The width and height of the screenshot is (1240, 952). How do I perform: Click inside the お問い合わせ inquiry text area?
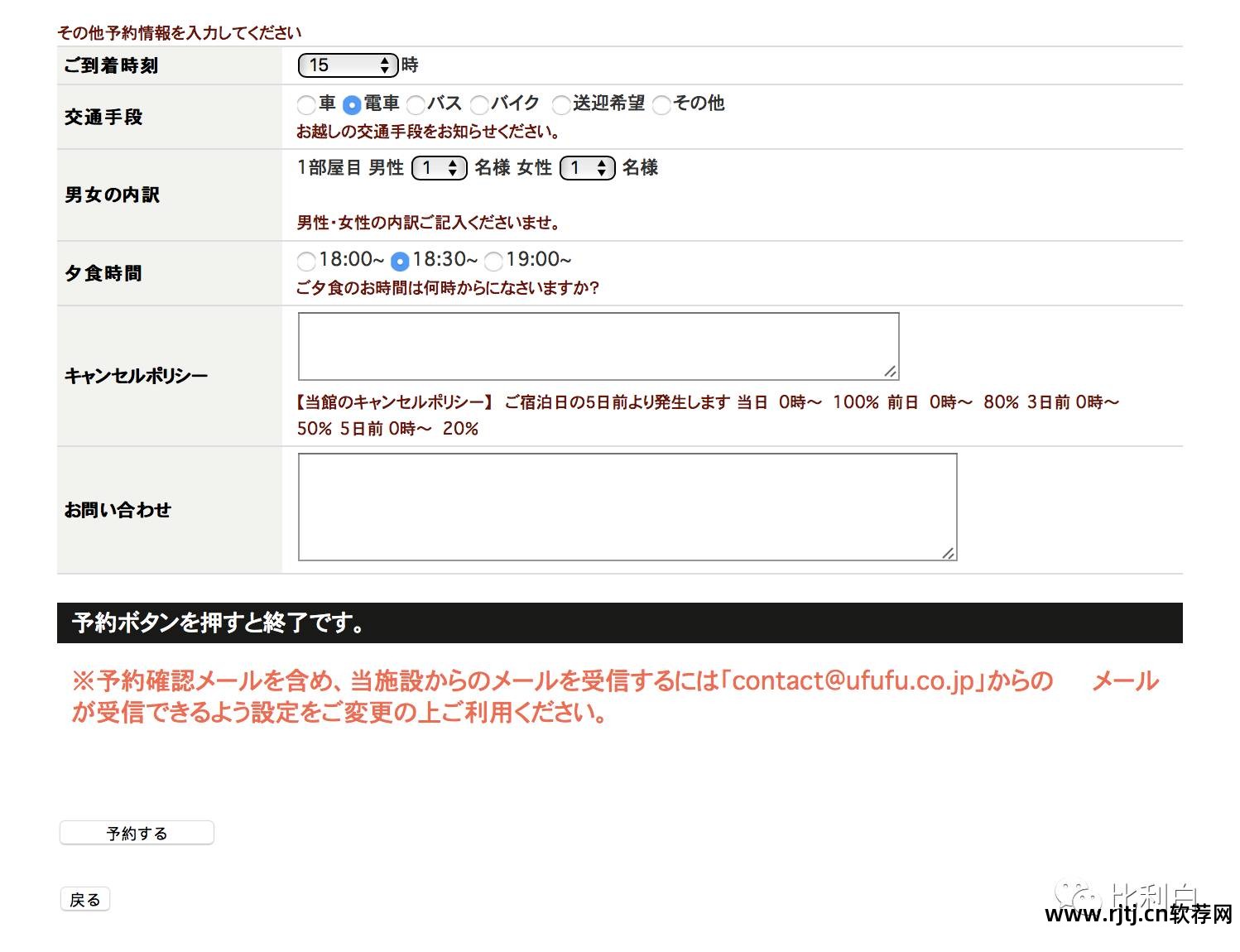627,505
